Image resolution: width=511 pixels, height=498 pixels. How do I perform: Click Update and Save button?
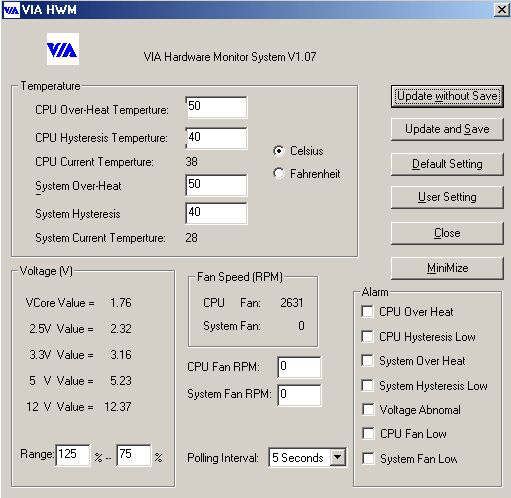point(447,129)
